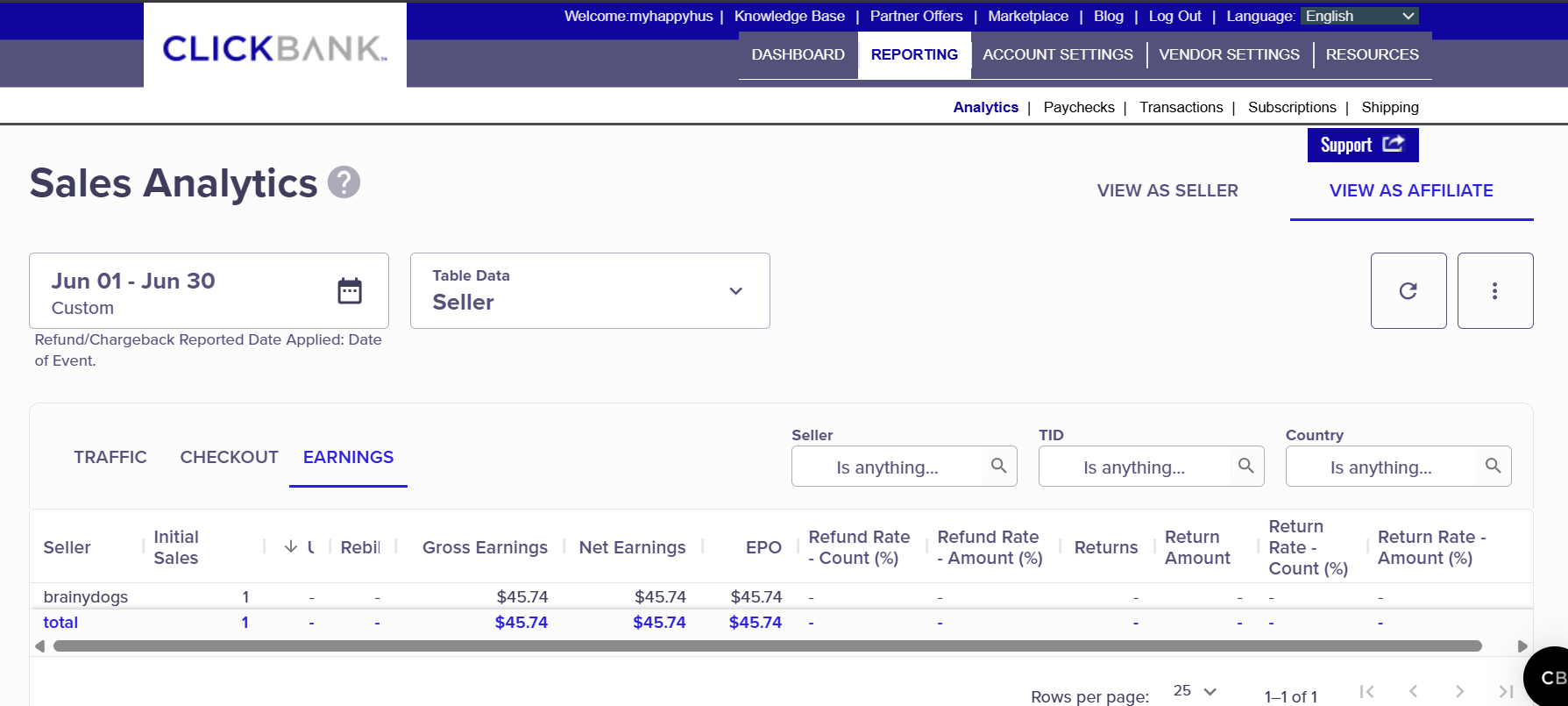1568x706 pixels.
Task: Click the left arrow of horizontal scrollbar
Action: [39, 646]
